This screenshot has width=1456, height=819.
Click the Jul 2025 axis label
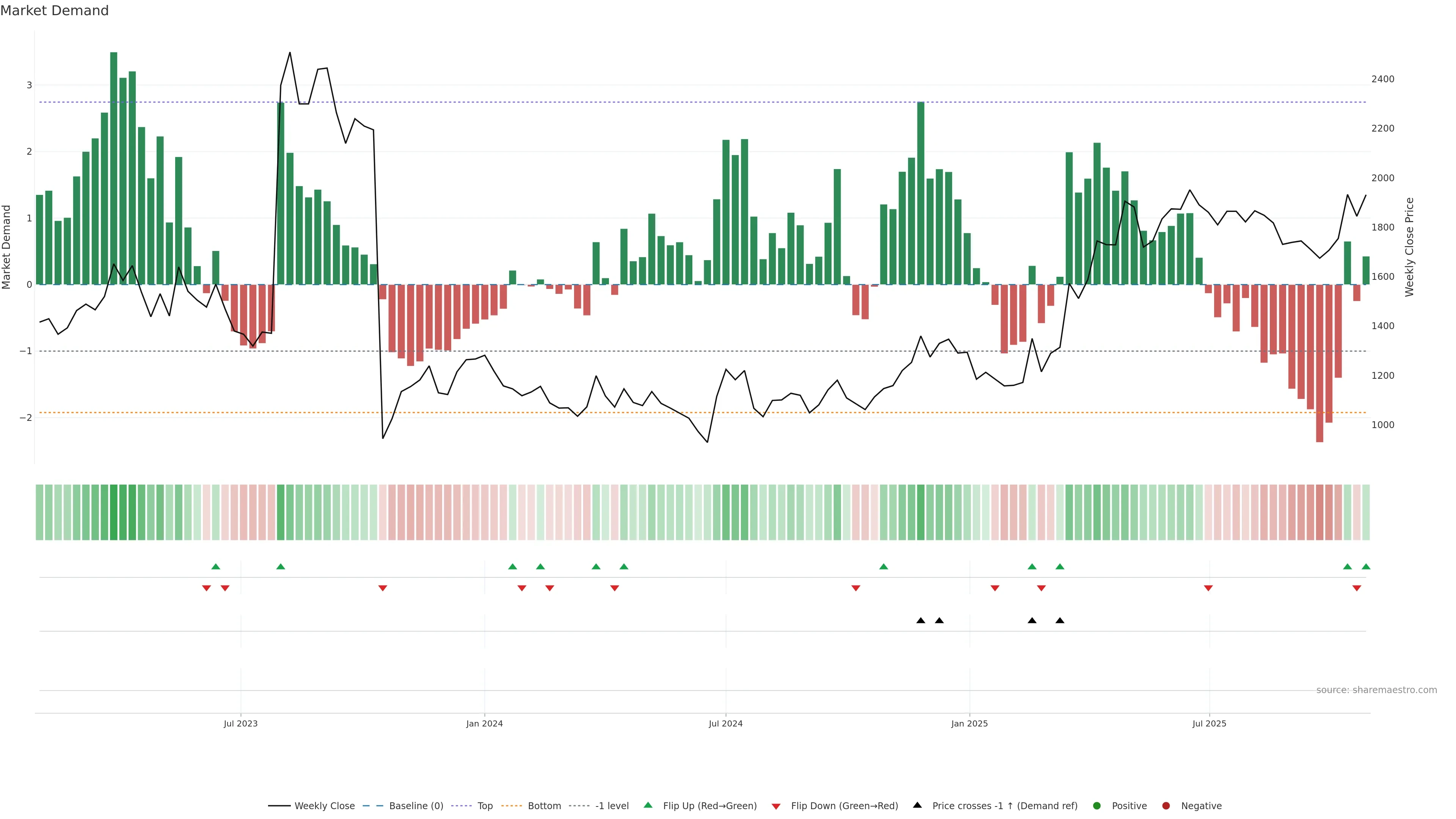click(x=1209, y=723)
